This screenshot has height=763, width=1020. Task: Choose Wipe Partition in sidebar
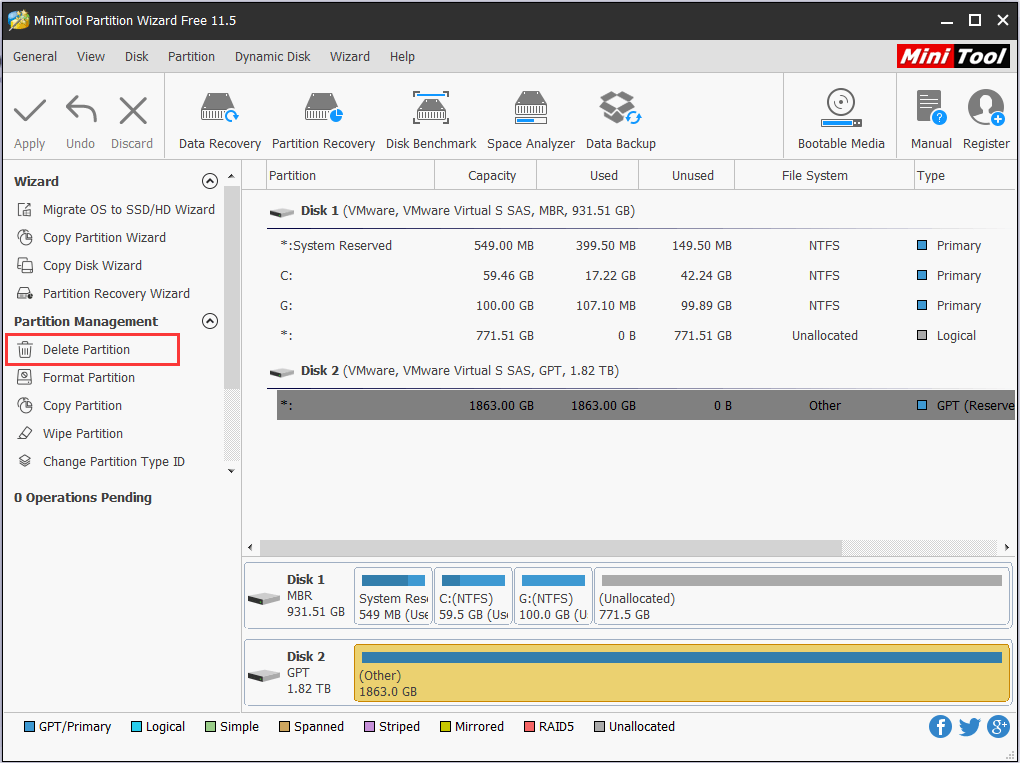click(x=70, y=433)
